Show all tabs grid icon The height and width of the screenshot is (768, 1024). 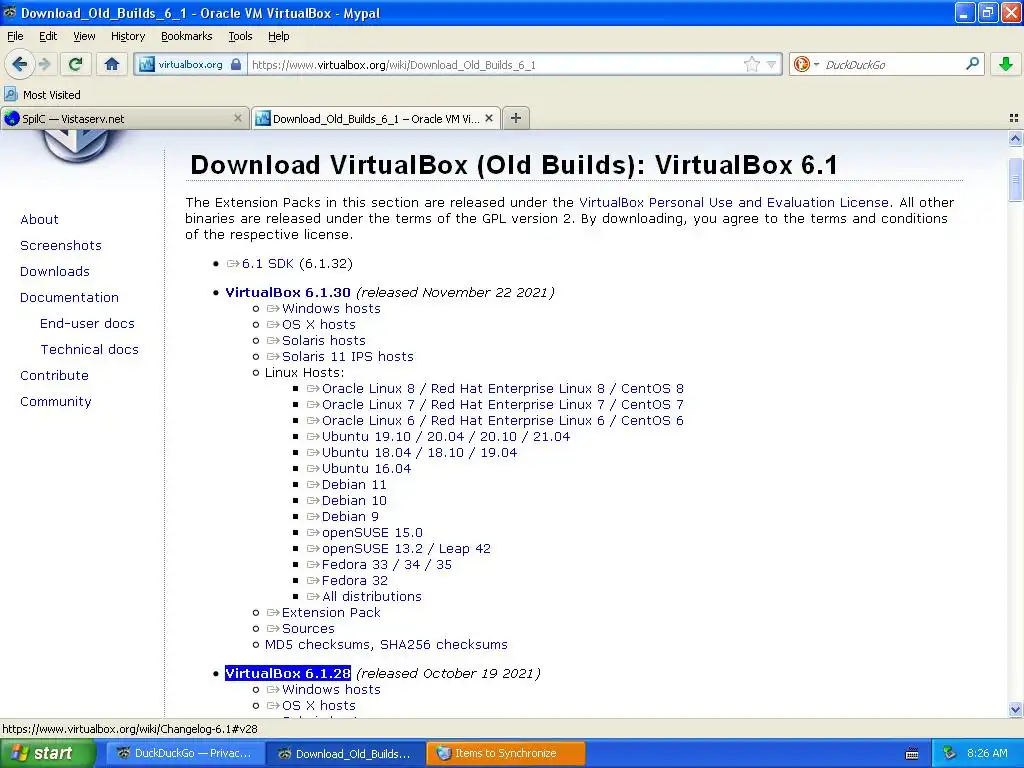point(1014,118)
